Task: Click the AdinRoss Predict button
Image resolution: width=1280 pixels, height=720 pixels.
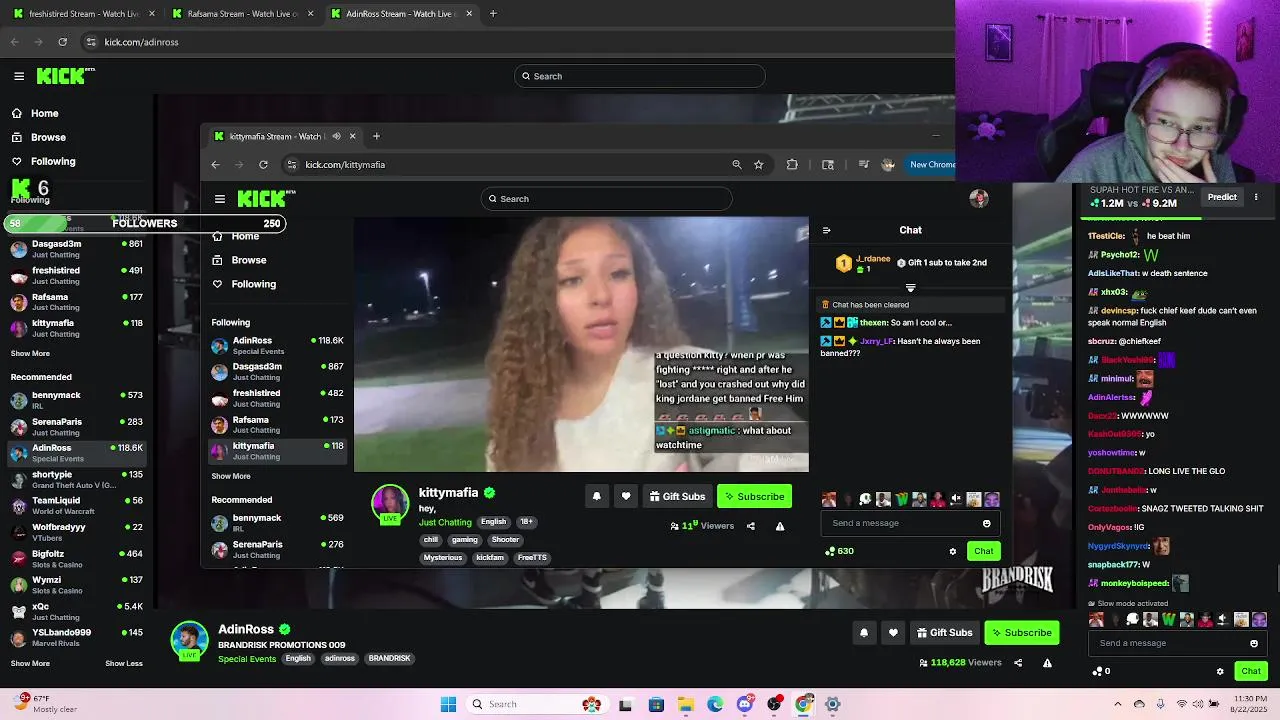Action: (x=1222, y=197)
